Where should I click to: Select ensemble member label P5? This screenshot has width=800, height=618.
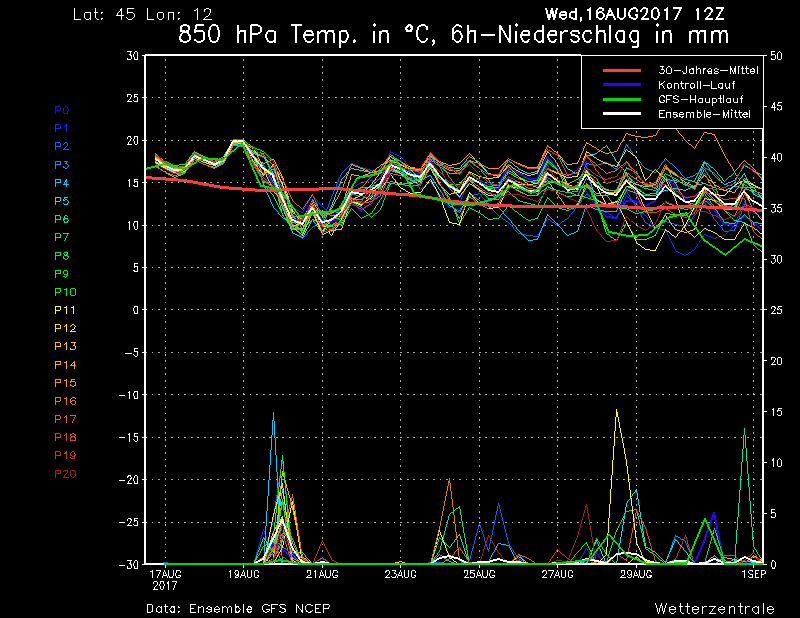[x=61, y=201]
